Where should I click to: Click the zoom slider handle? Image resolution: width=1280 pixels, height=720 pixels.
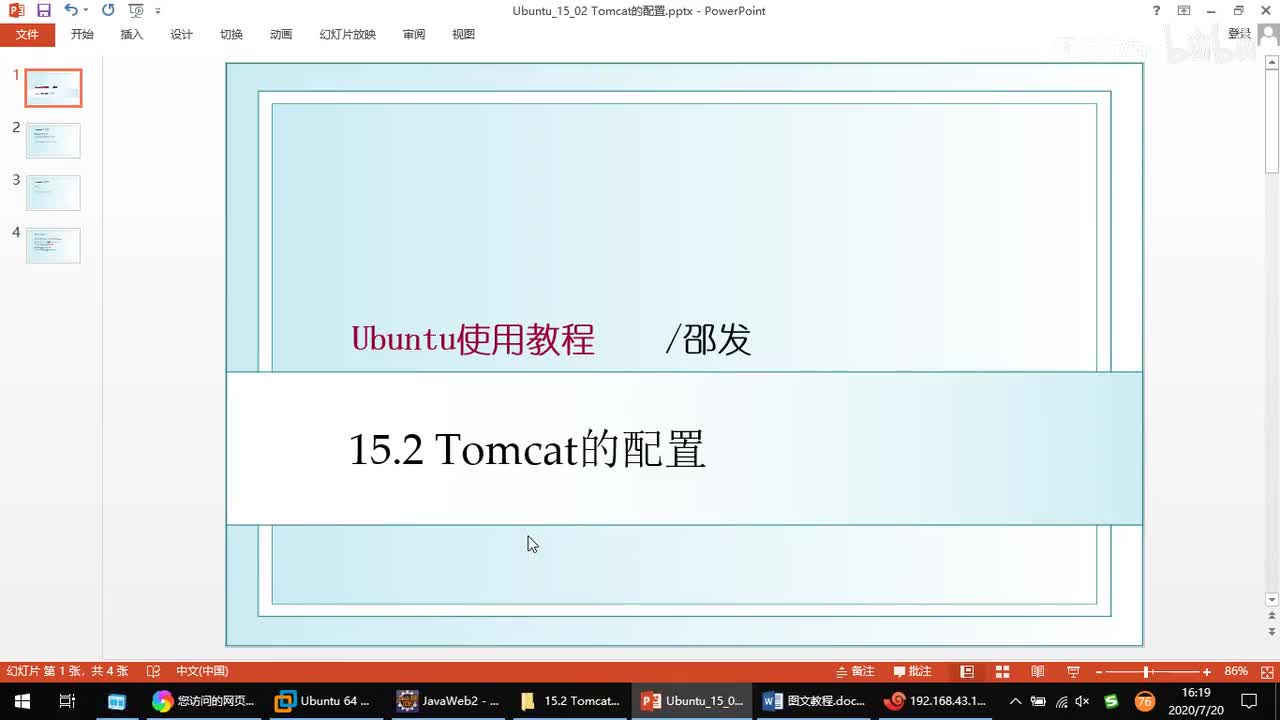(x=1146, y=672)
